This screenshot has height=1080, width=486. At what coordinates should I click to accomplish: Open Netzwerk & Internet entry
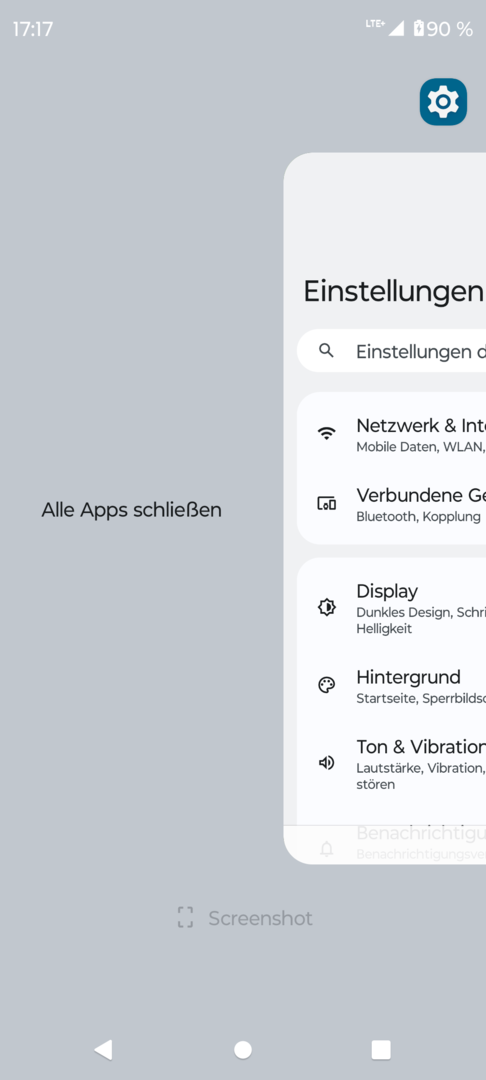392,434
